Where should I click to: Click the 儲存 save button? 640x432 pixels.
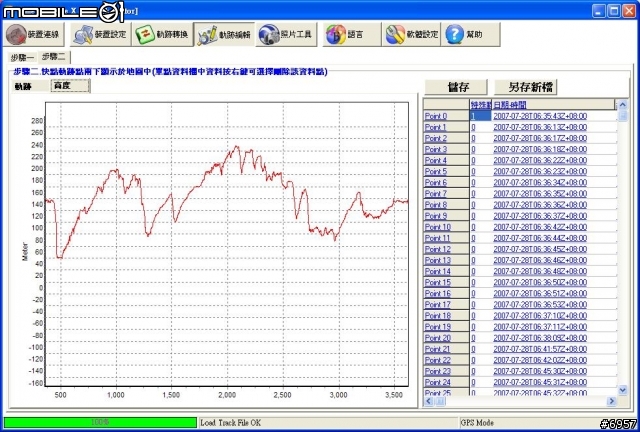tap(456, 87)
